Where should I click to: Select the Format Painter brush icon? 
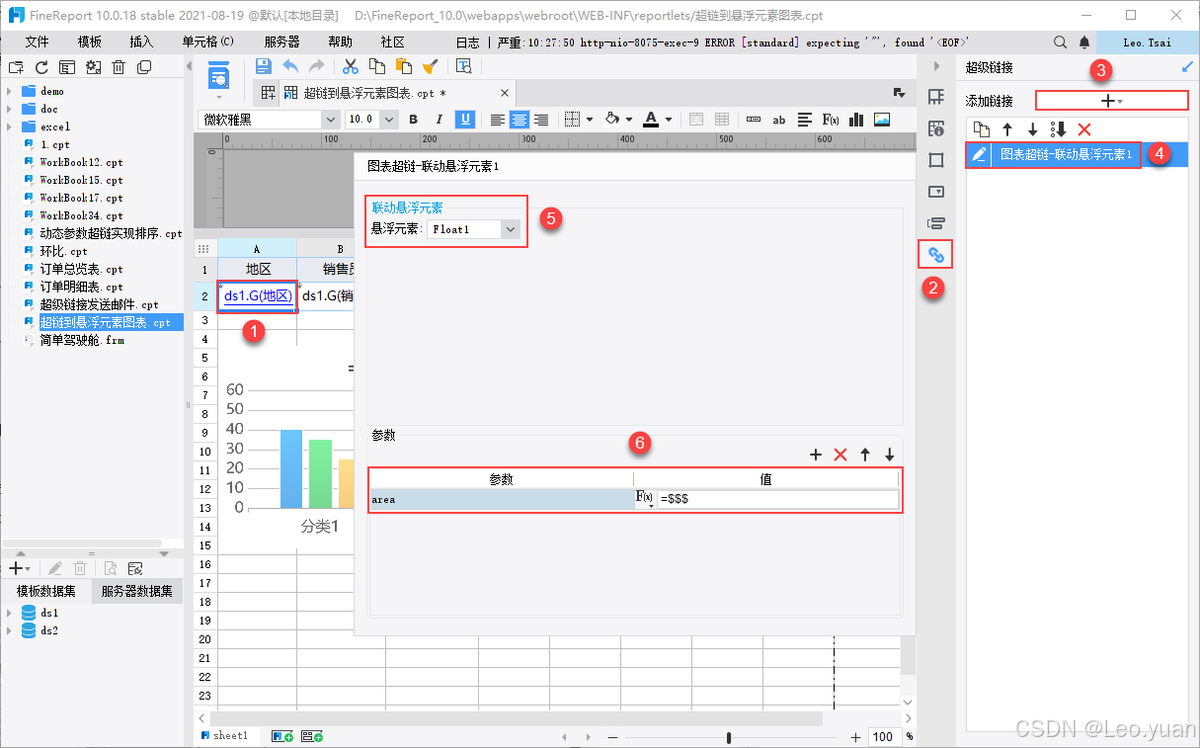point(430,66)
